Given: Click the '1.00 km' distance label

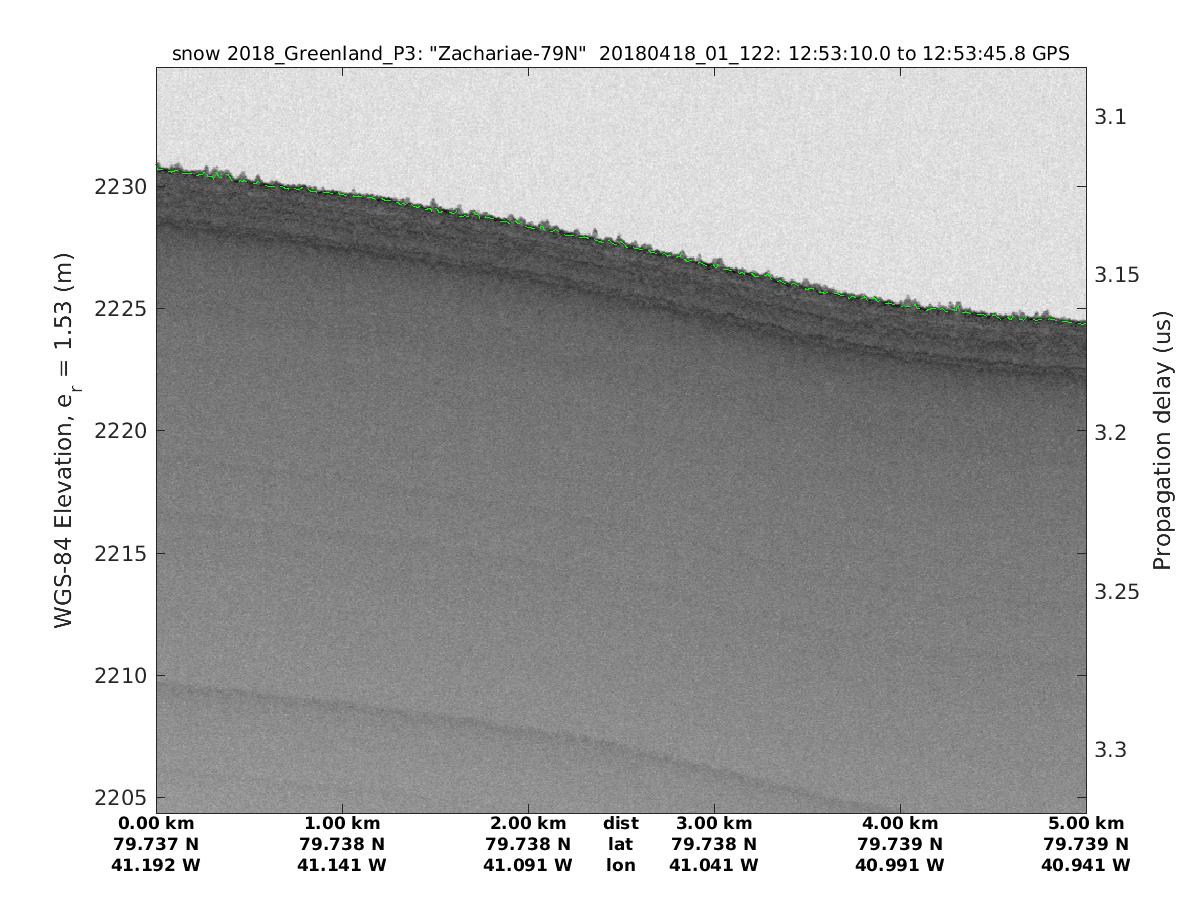Looking at the screenshot, I should click(x=342, y=824).
